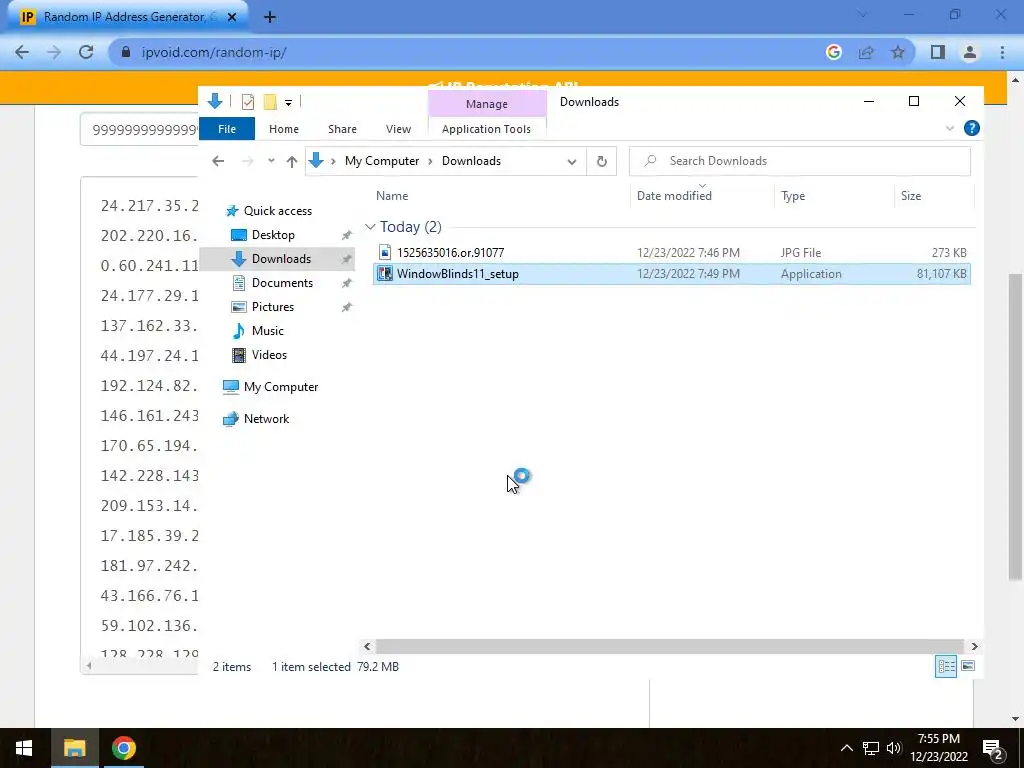Open Chrome profile icon
The height and width of the screenshot is (768, 1024).
point(970,52)
